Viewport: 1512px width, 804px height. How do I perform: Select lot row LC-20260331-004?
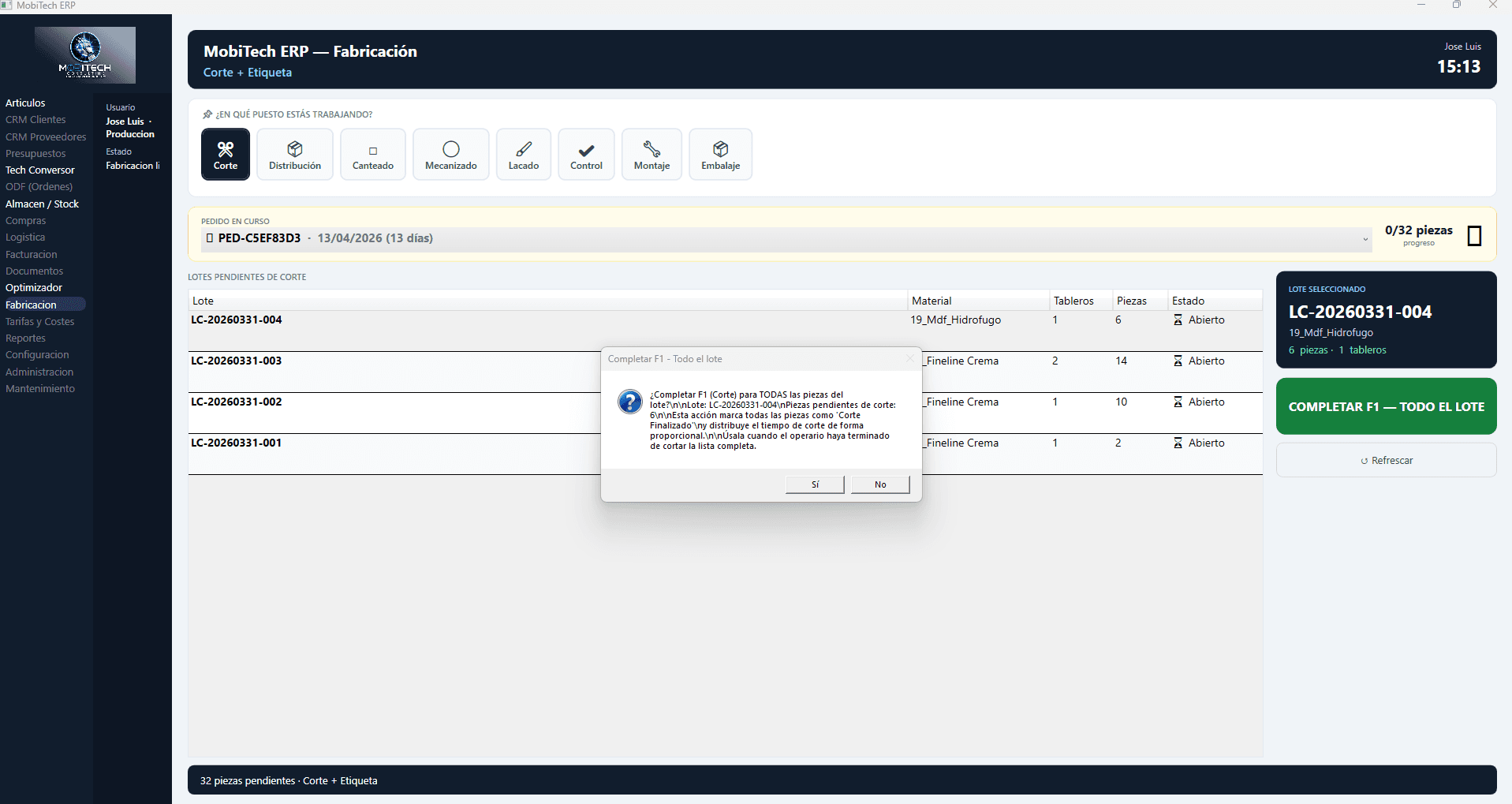(x=237, y=320)
